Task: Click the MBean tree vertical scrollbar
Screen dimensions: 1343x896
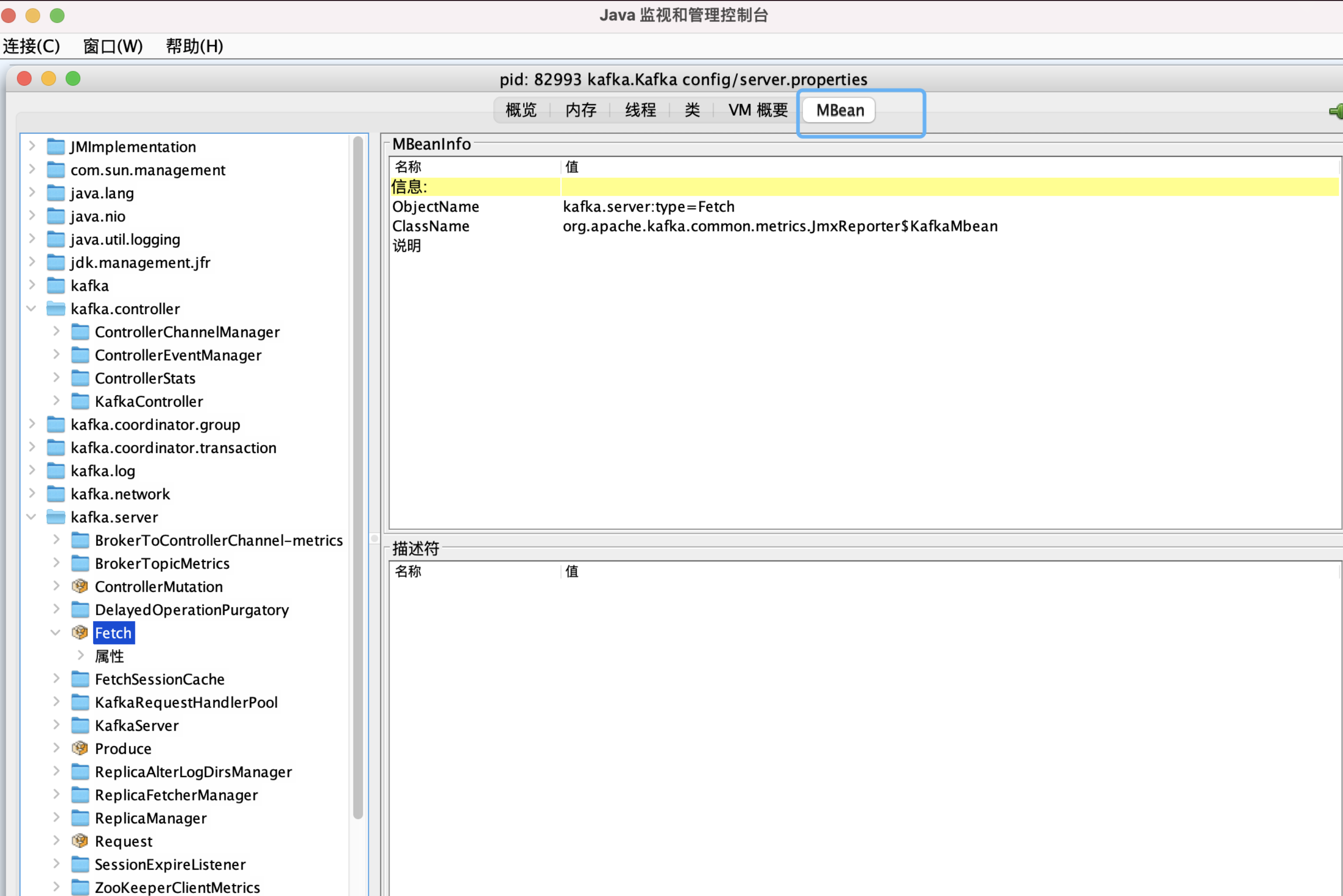Action: coord(358,478)
